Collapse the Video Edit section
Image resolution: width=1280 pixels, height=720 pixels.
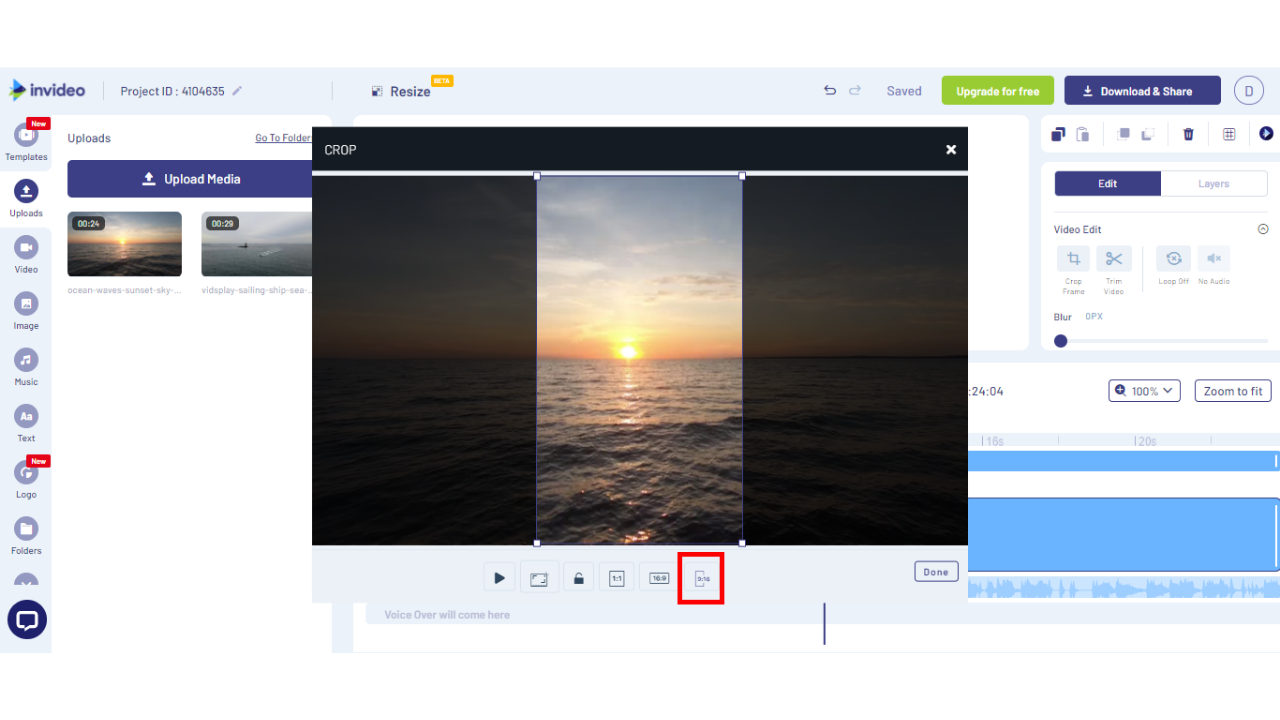(x=1263, y=228)
